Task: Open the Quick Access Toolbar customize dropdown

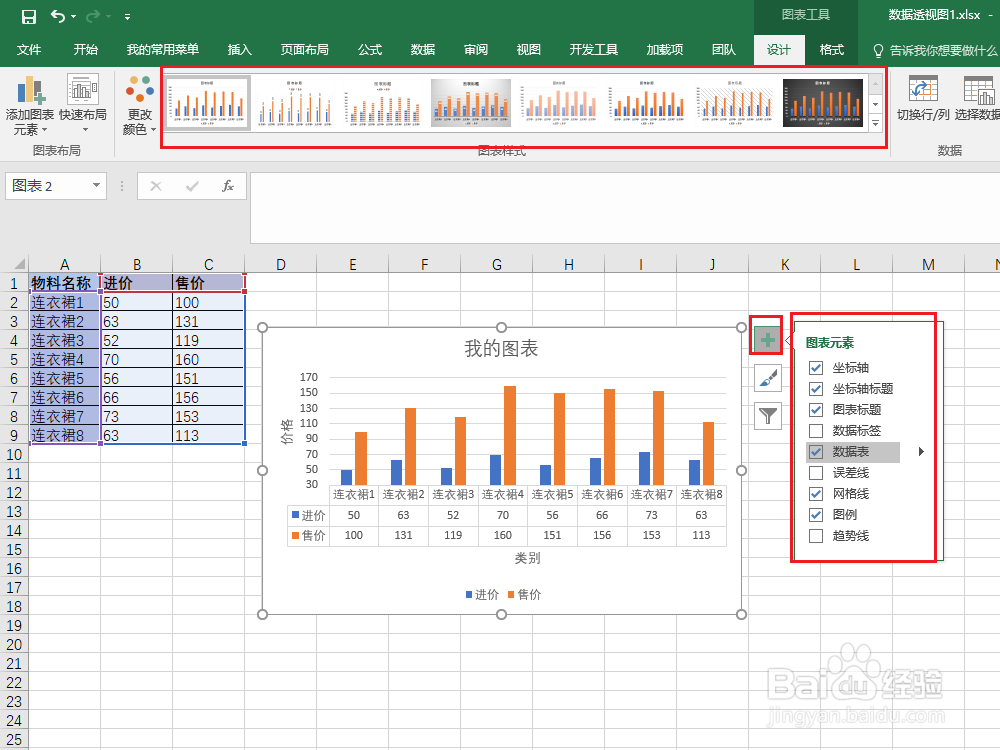Action: (126, 17)
